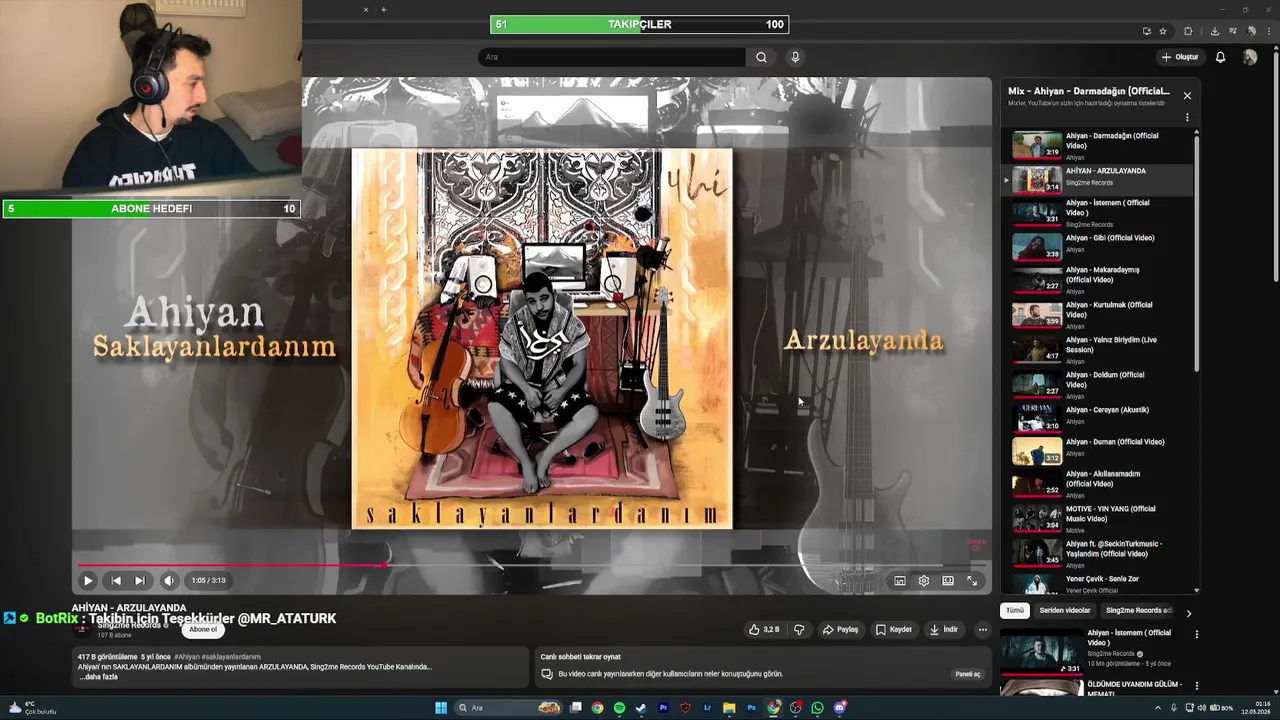Open a new browser tab

click(x=384, y=10)
